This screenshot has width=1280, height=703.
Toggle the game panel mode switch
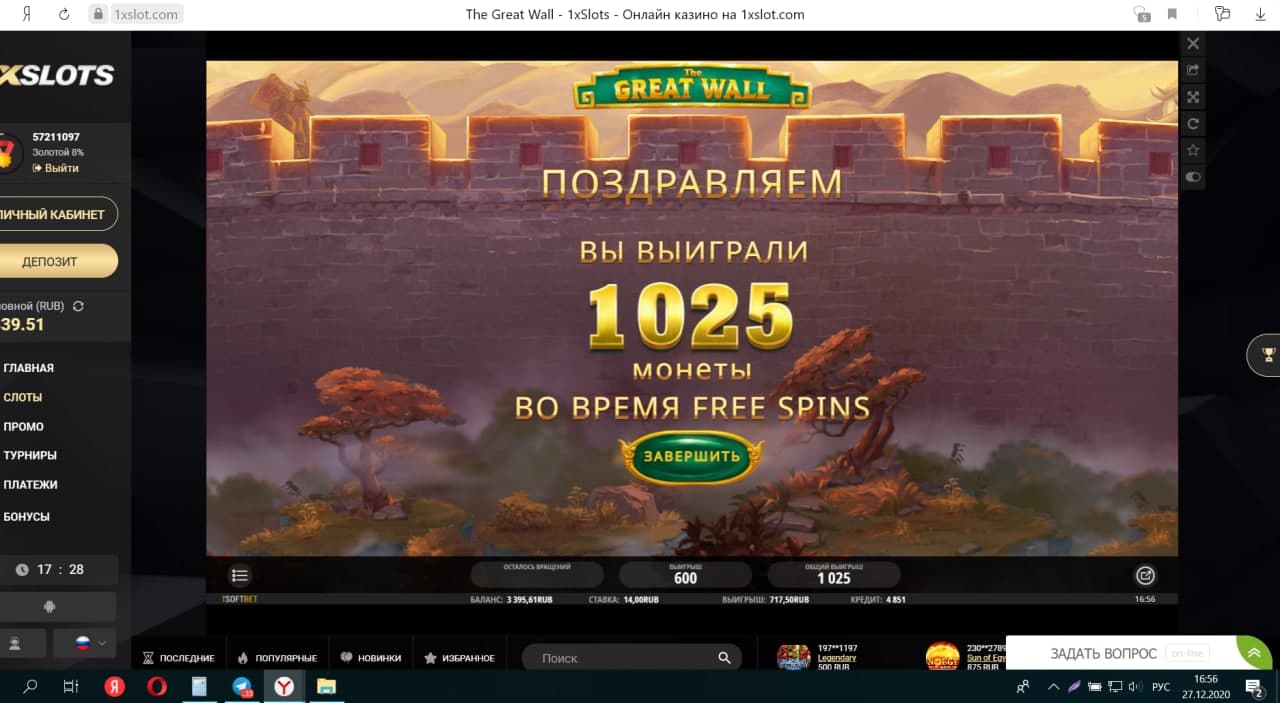coord(1192,177)
